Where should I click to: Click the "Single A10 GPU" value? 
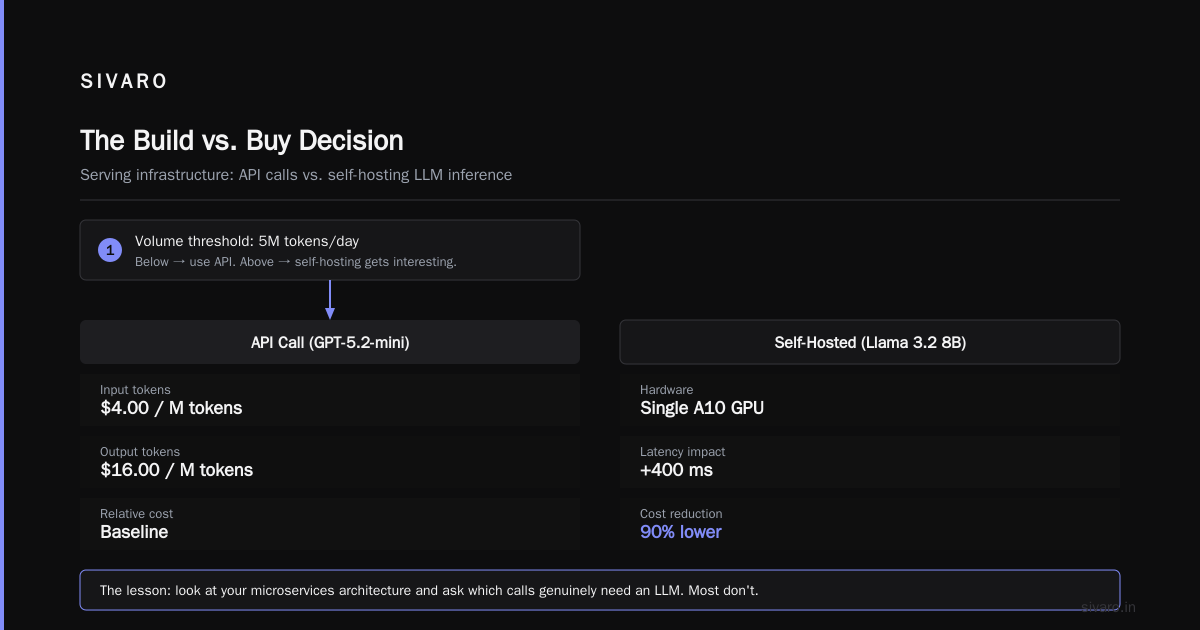pos(702,408)
